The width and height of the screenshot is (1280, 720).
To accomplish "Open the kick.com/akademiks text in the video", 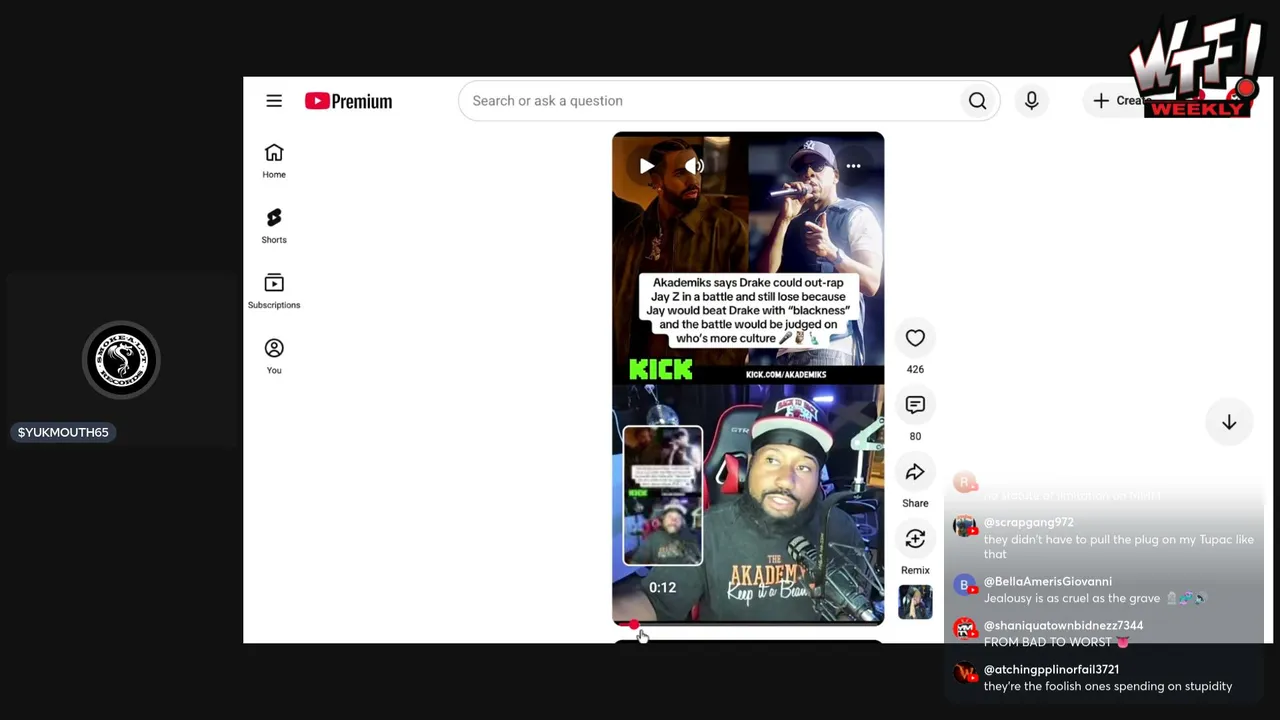I will (786, 374).
